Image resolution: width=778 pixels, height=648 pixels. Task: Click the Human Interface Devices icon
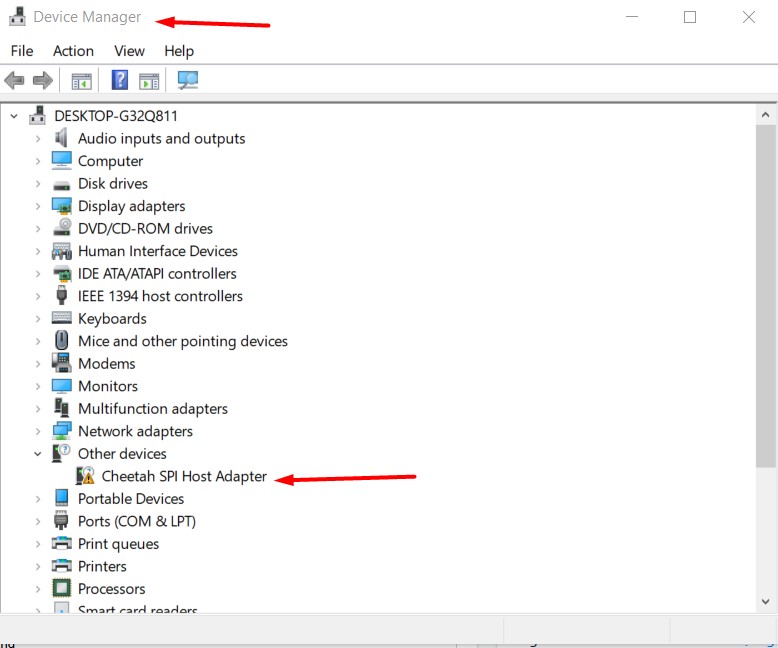click(62, 251)
